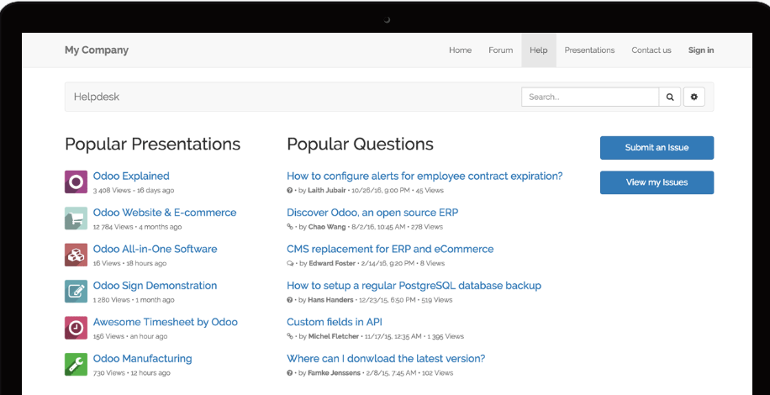Open the teal Odoo Sign Demonstration icon
Viewport: 770px width, 395px height.
[76, 291]
